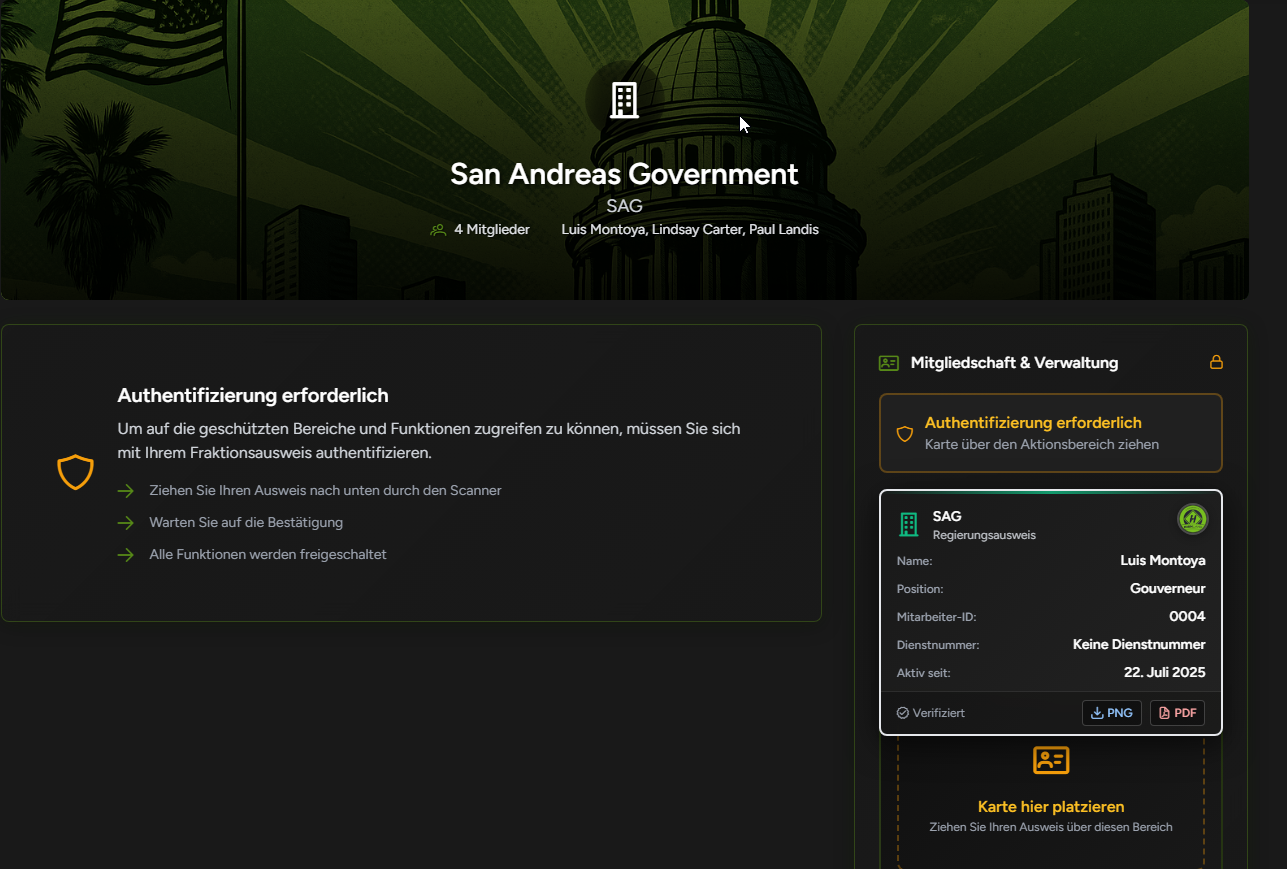Click the 'Mitarbeiter-ID:' label

[936, 617]
